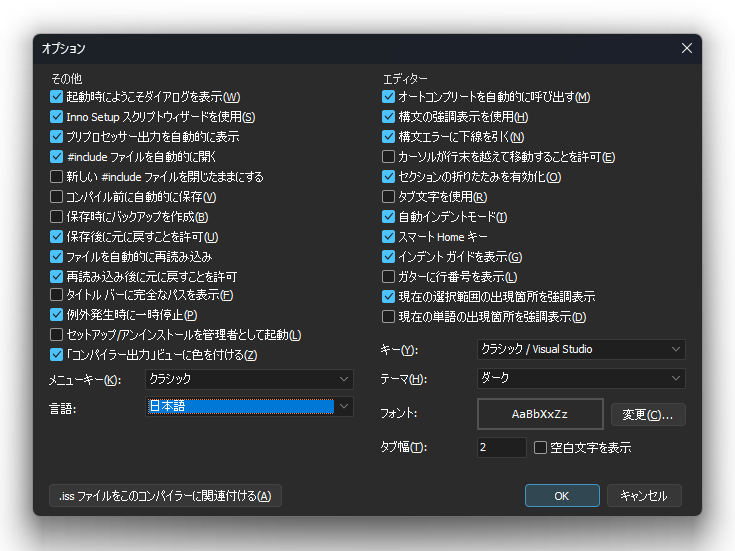735x551 pixels.
Task: Toggle 起動時にようこそダイアログを表示 checkbox
Action: pyautogui.click(x=56, y=97)
